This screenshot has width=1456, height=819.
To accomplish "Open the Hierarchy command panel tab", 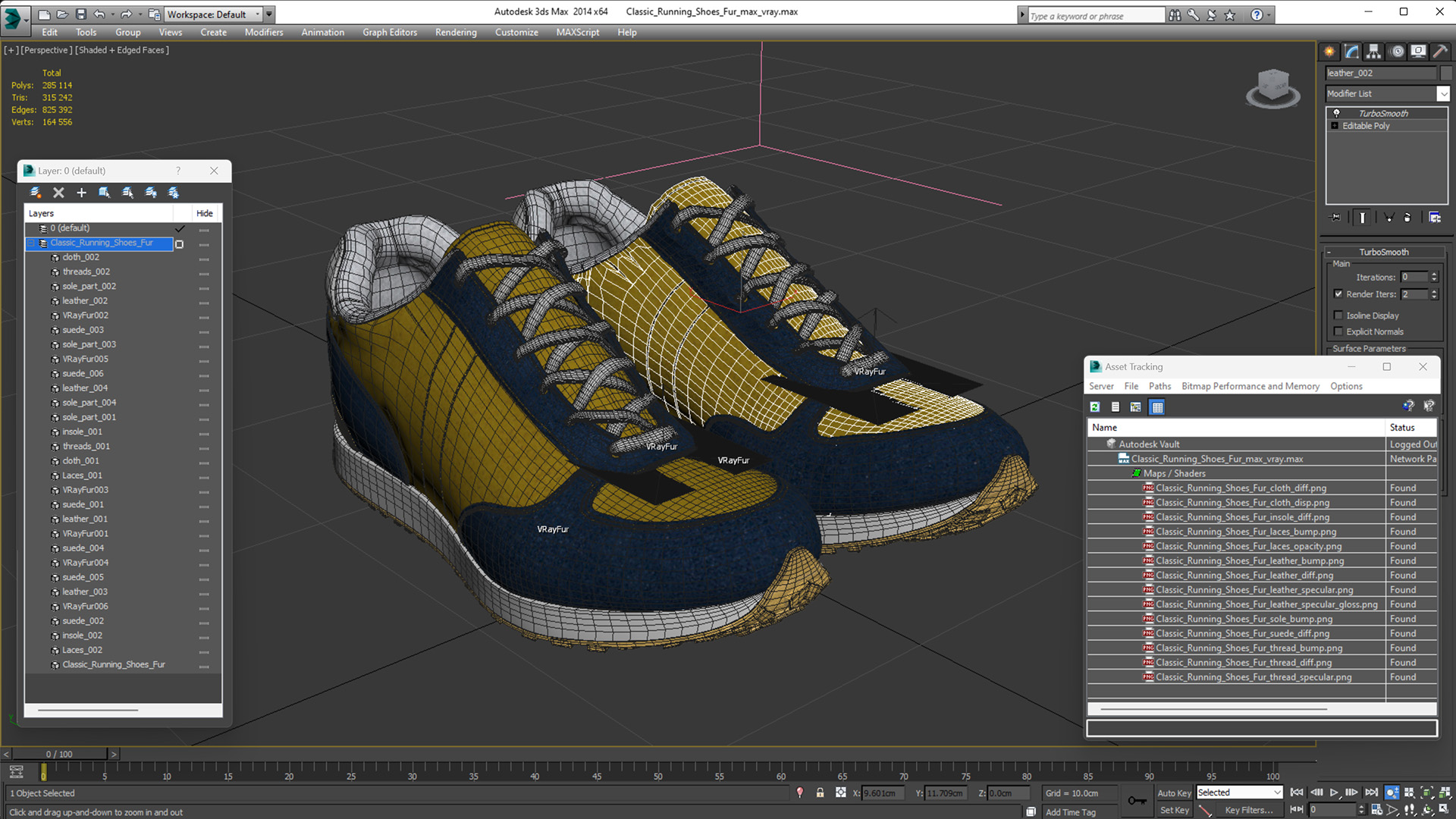I will tap(1373, 51).
